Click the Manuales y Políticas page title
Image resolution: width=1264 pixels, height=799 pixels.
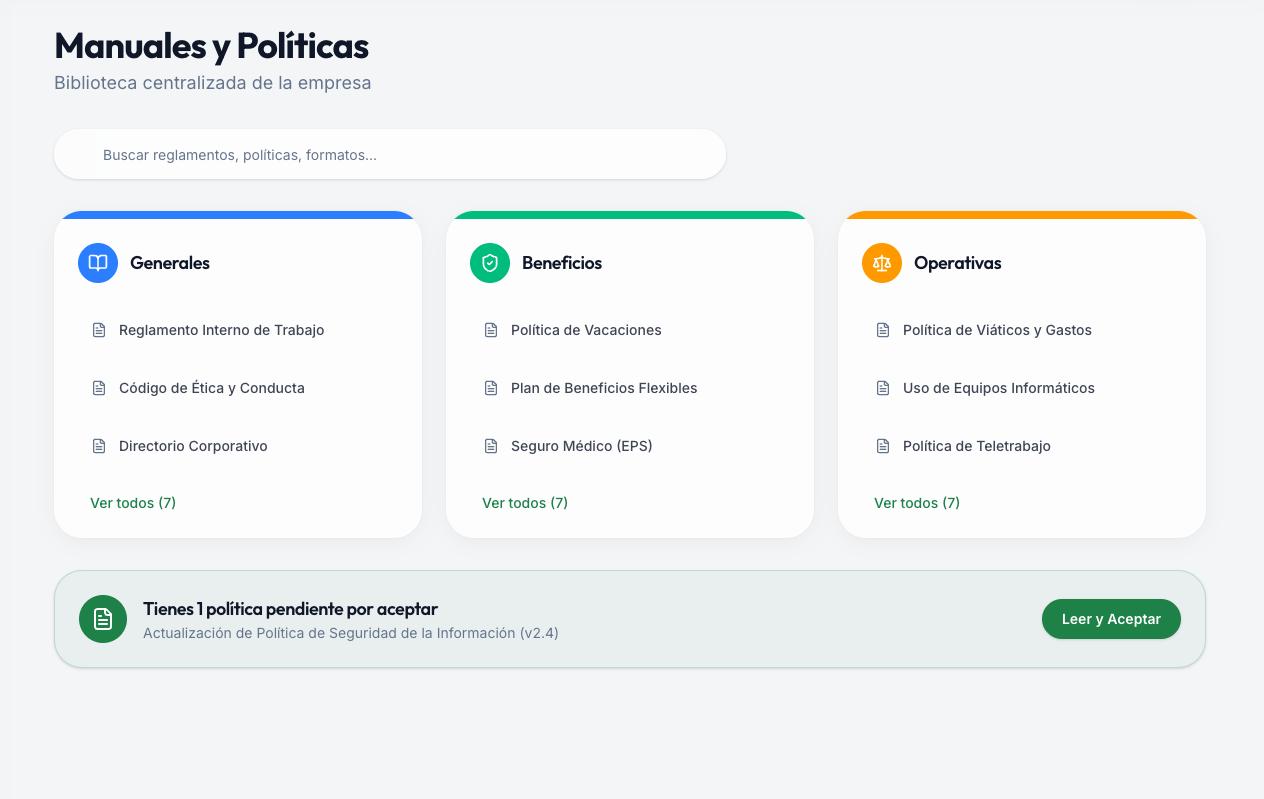pos(212,46)
